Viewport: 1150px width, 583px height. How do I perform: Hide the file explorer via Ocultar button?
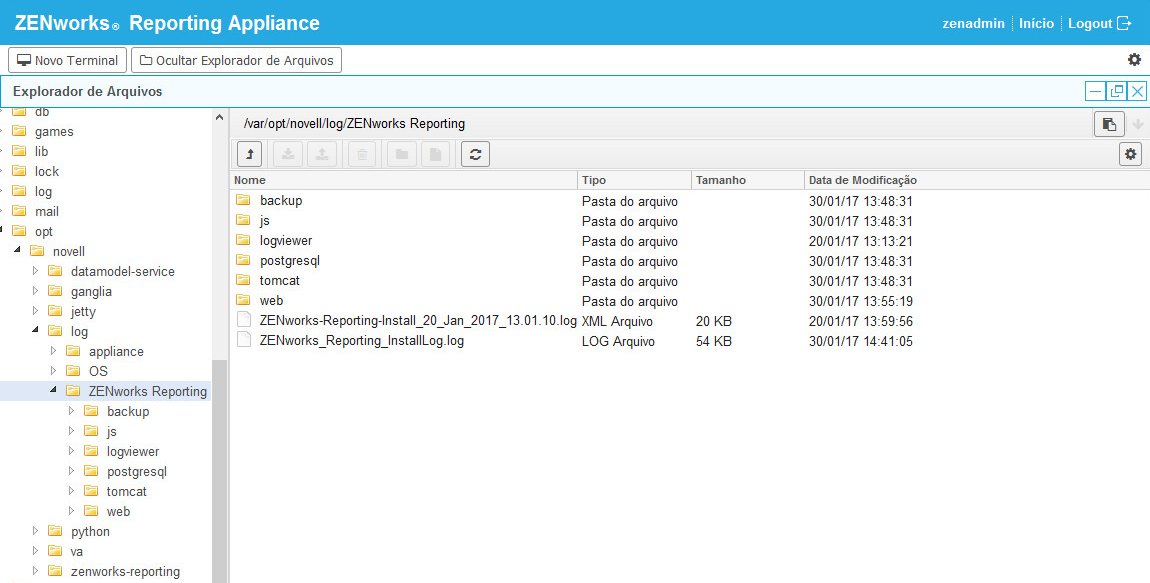(236, 60)
